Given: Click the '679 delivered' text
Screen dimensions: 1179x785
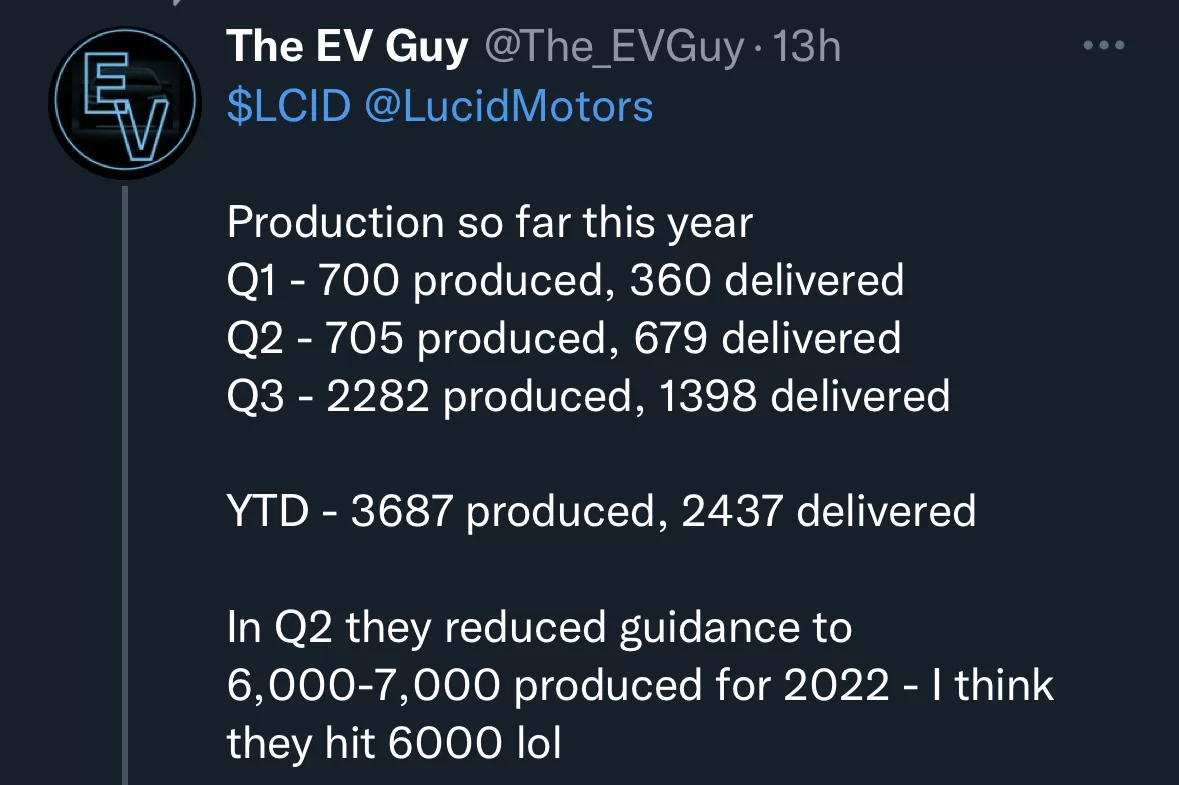Looking at the screenshot, I should 766,338.
